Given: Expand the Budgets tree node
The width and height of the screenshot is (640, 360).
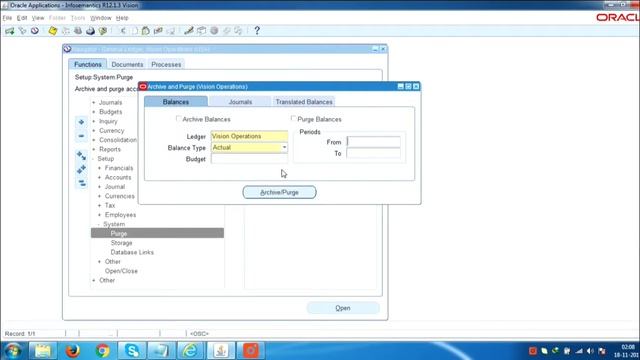Looking at the screenshot, I should (x=93, y=112).
